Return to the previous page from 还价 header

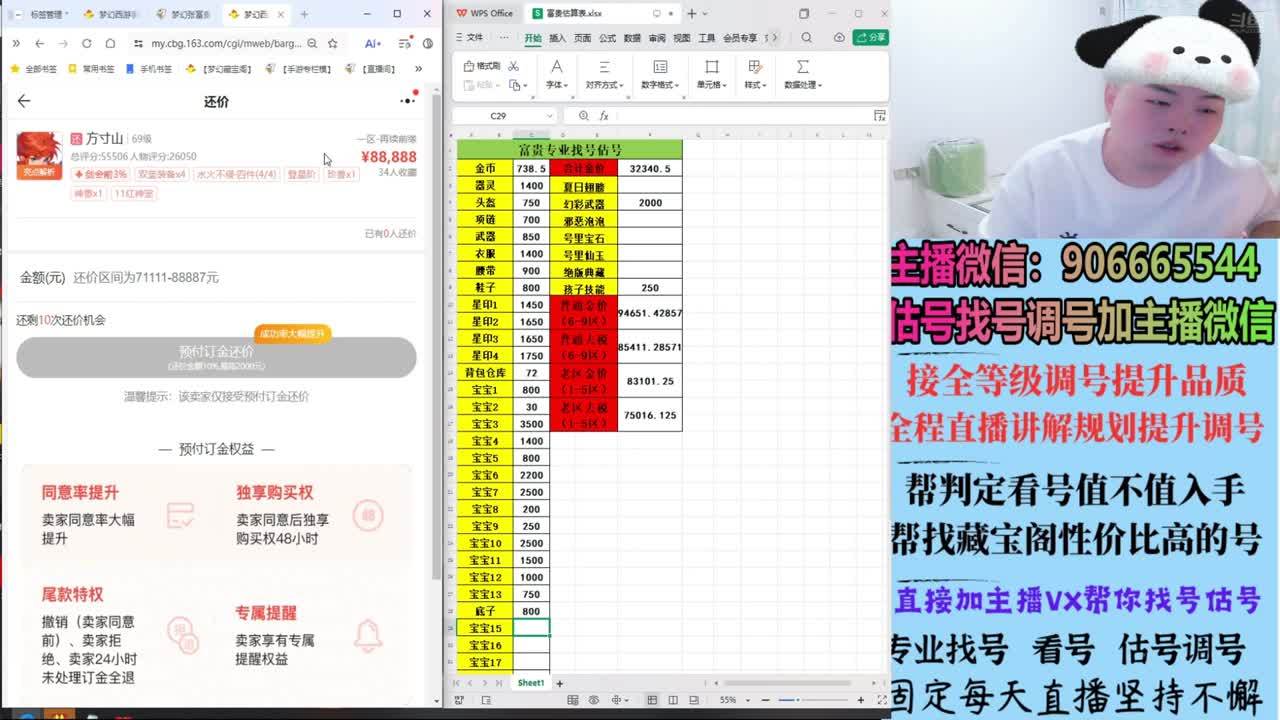[24, 101]
